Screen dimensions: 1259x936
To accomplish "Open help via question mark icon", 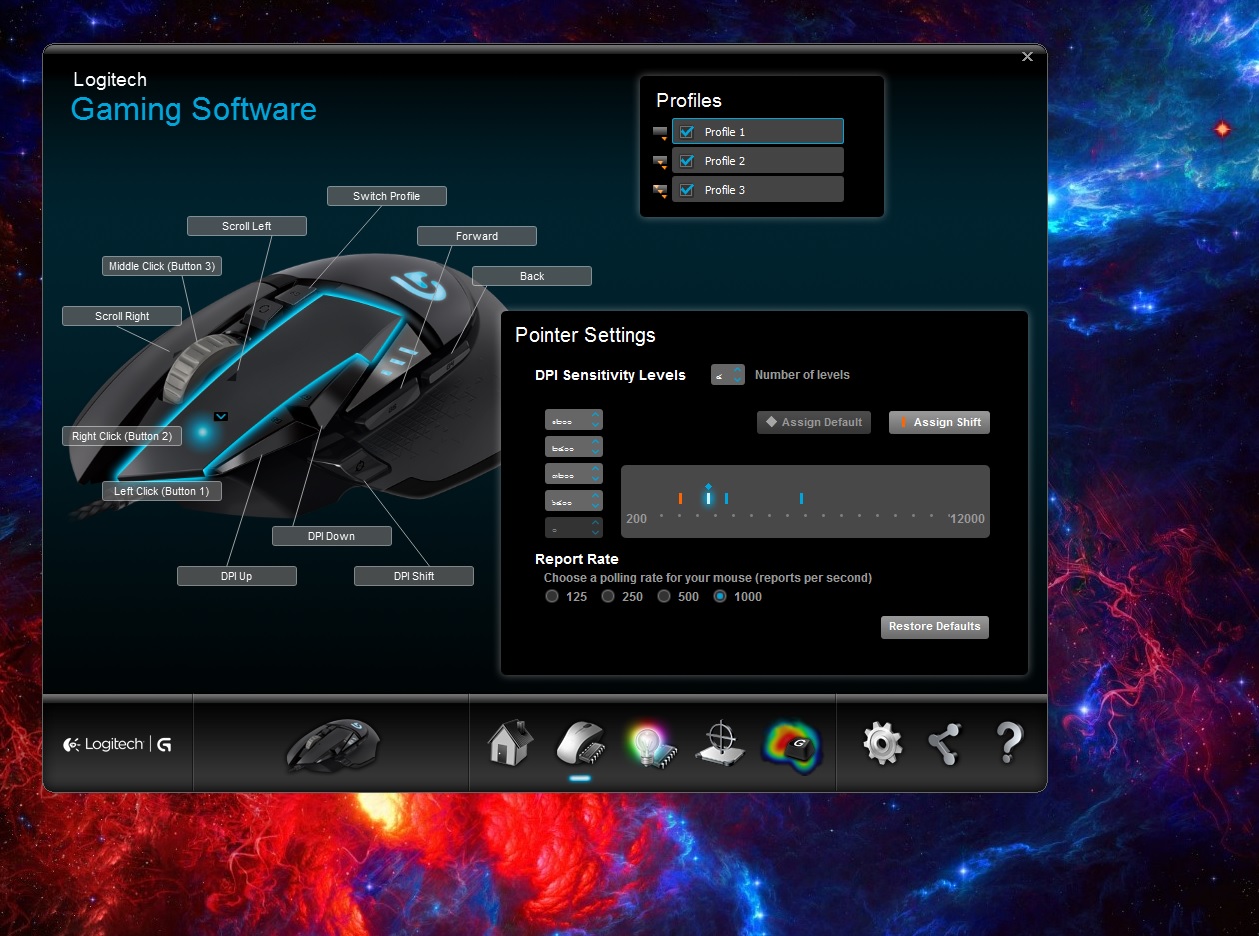I will (x=1008, y=744).
